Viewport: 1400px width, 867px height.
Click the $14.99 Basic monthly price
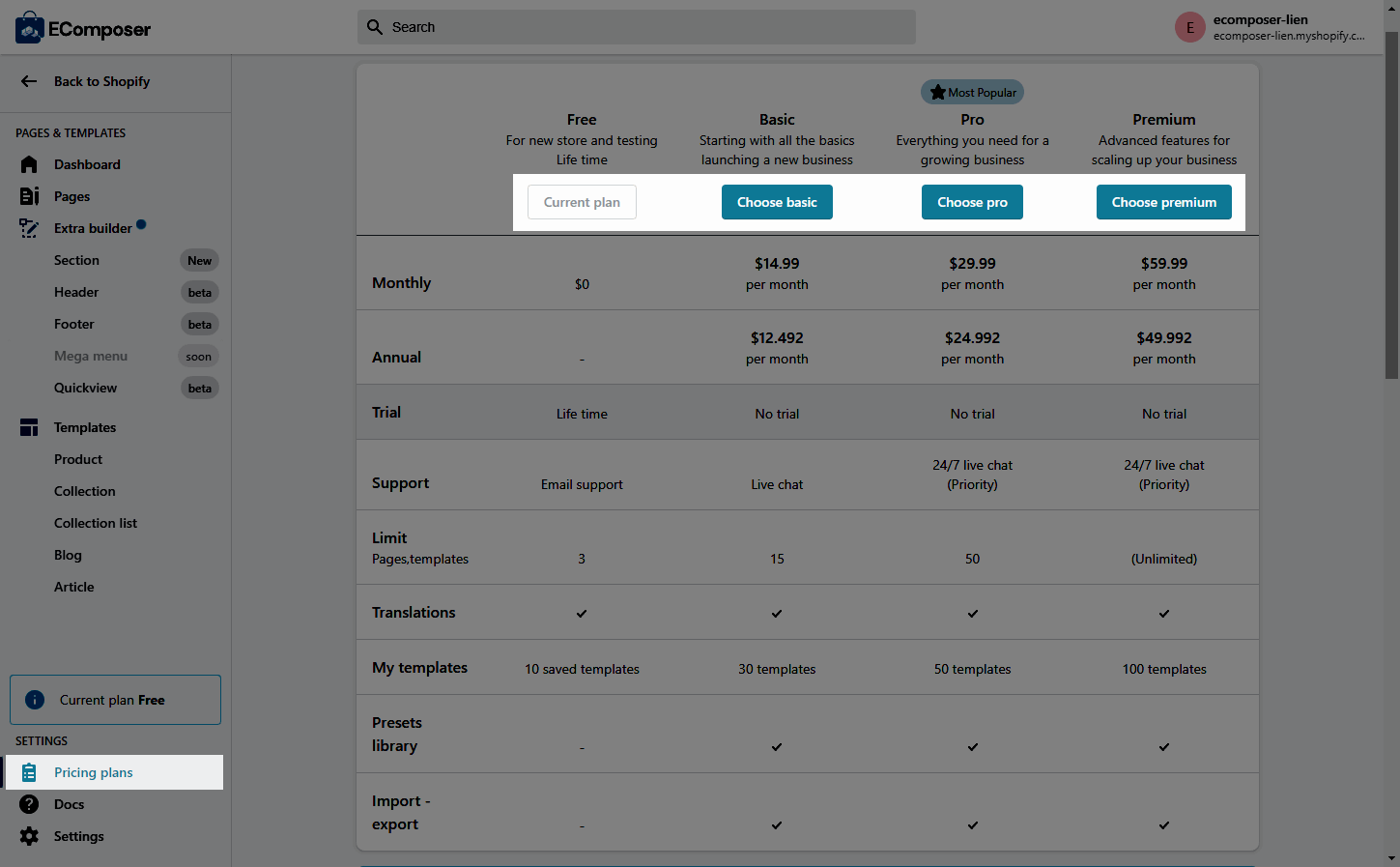point(777,263)
